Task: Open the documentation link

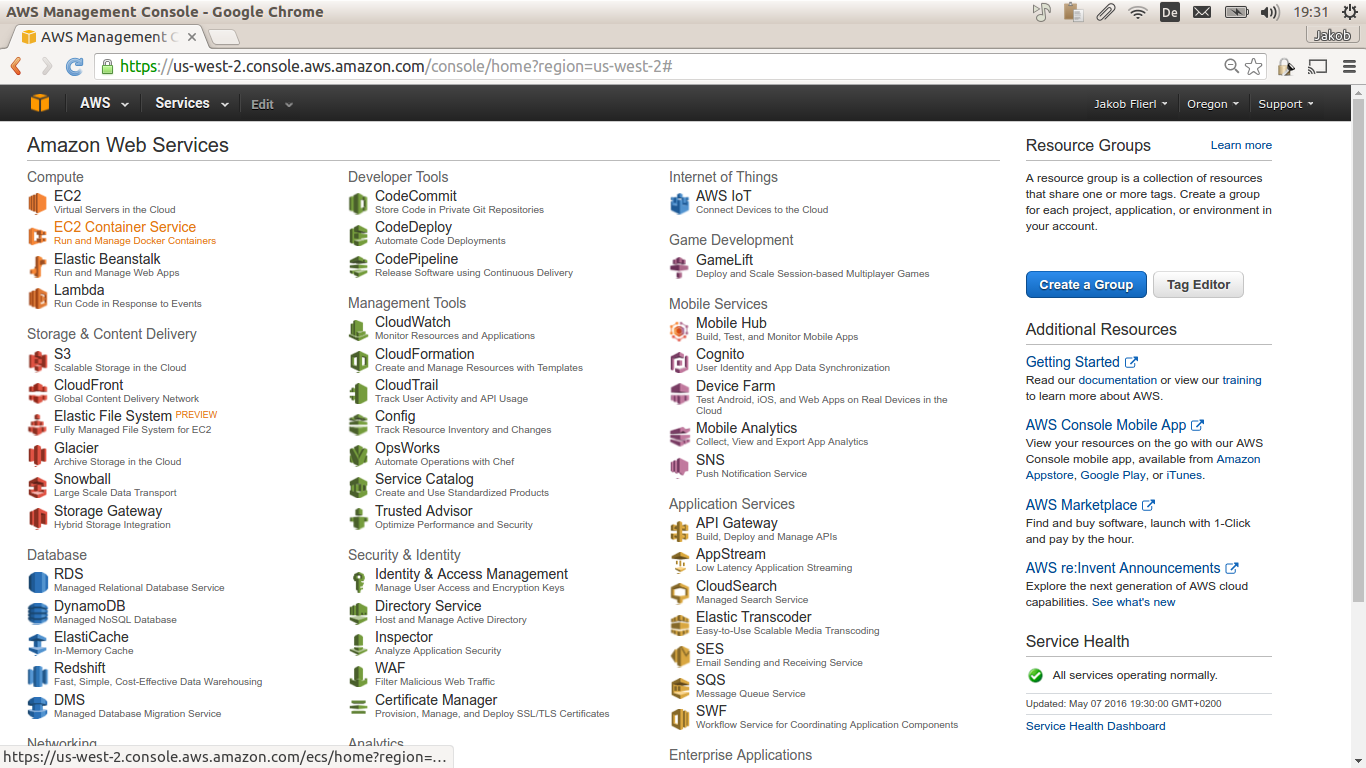Action: tap(1117, 380)
